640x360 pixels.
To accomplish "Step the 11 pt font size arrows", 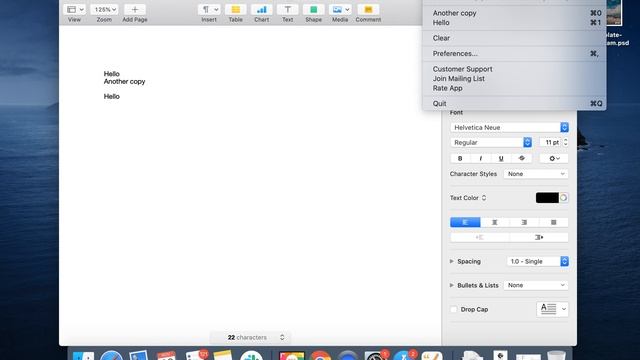I will pos(566,142).
